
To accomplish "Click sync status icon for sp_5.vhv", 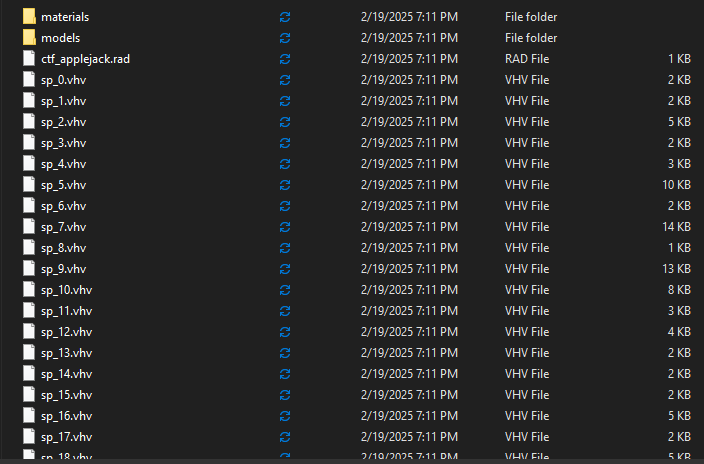I will pos(285,185).
